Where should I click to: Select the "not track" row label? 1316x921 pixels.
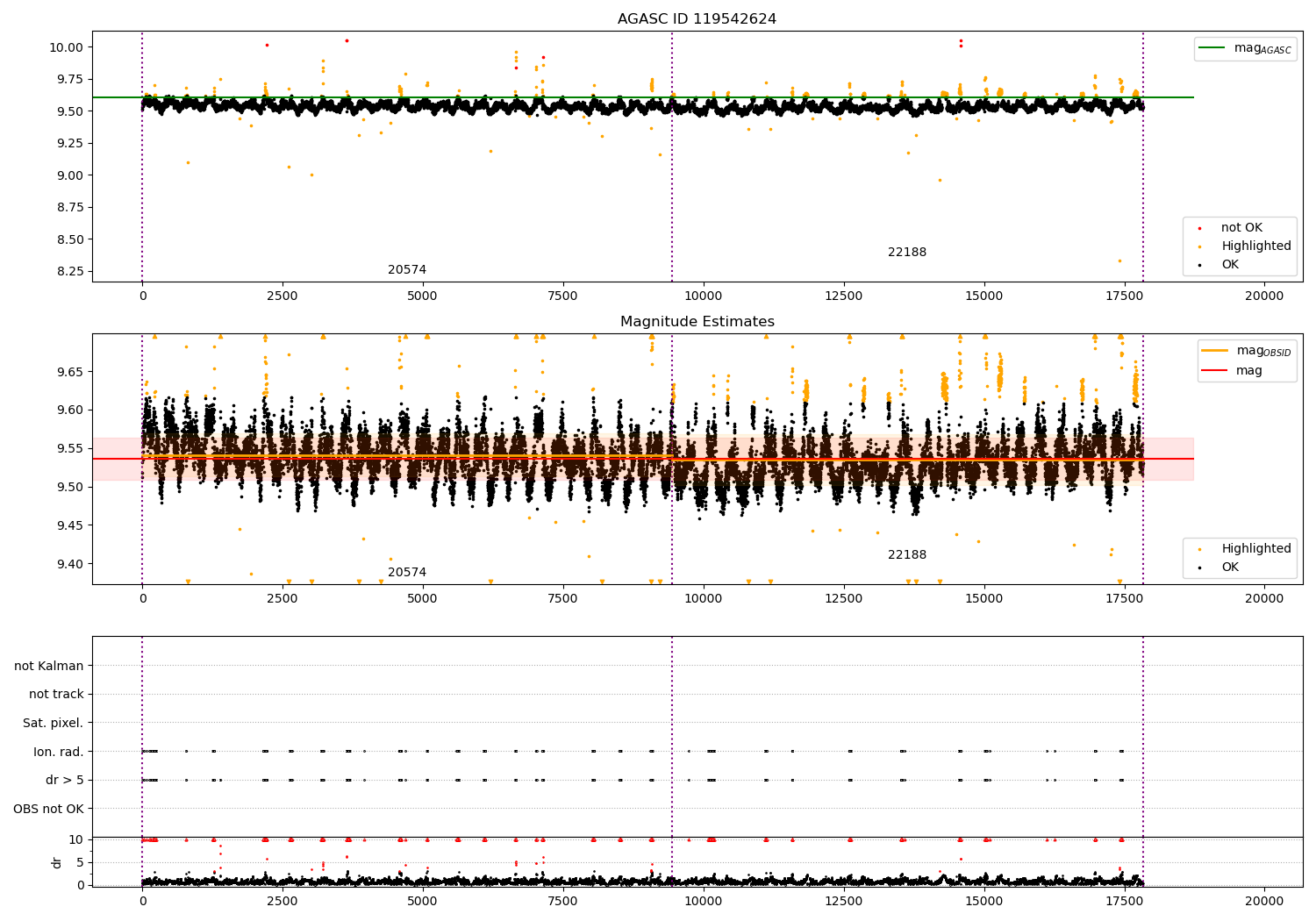click(x=56, y=694)
